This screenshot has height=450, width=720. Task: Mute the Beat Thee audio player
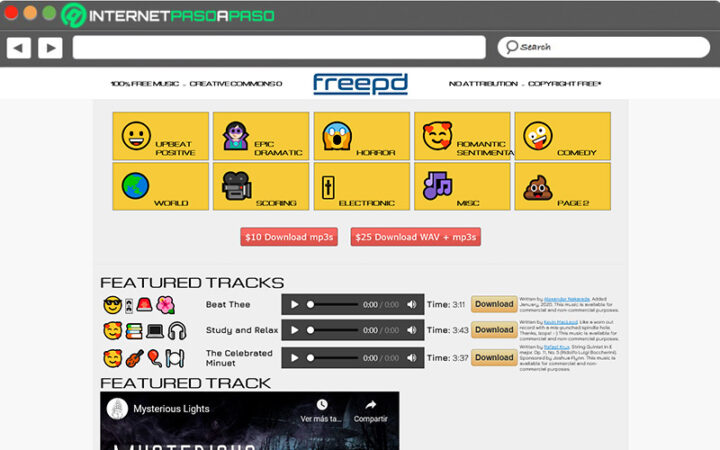412,304
